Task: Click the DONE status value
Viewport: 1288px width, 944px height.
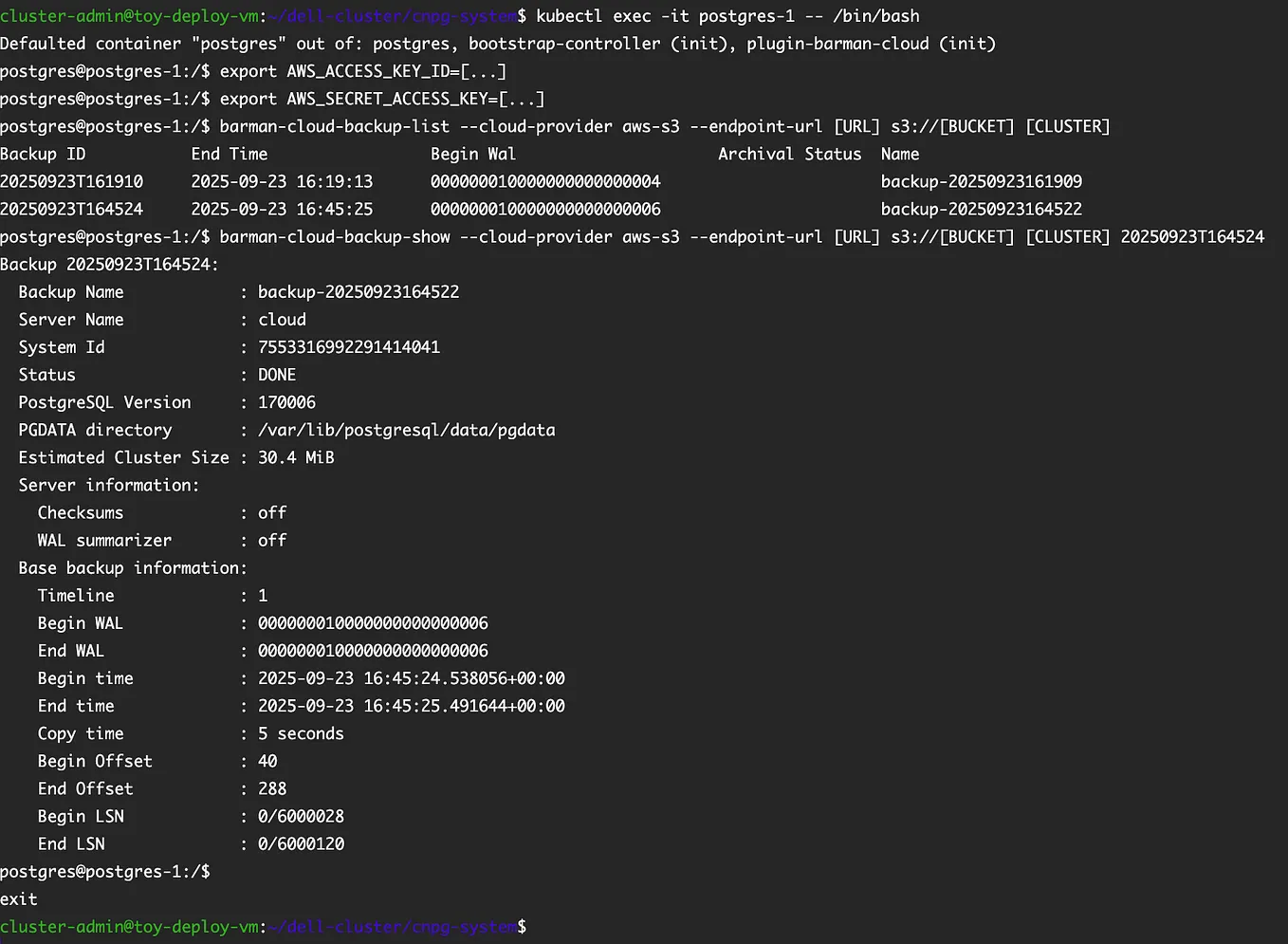Action: tap(276, 374)
